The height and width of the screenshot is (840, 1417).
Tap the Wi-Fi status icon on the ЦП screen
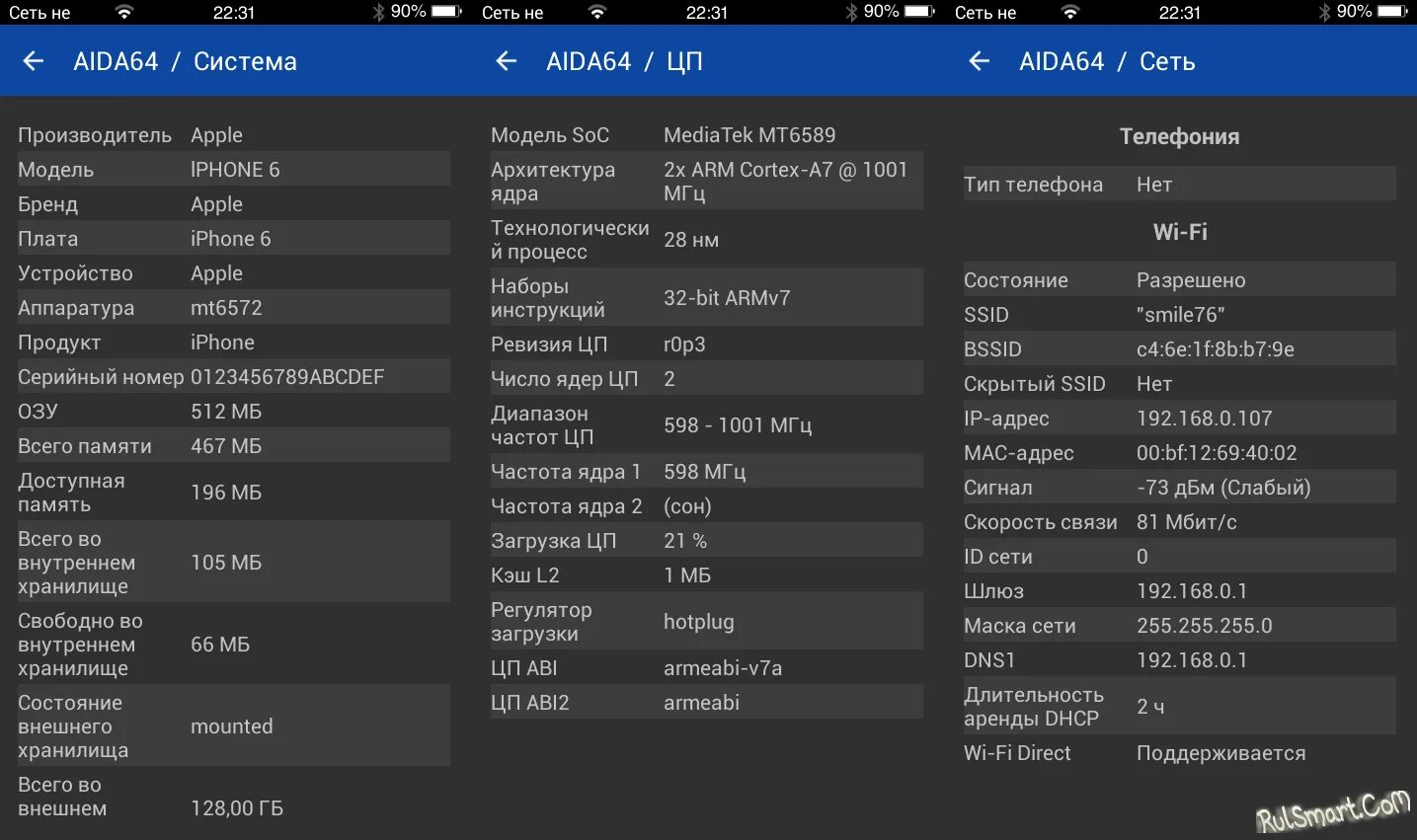pyautogui.click(x=596, y=12)
